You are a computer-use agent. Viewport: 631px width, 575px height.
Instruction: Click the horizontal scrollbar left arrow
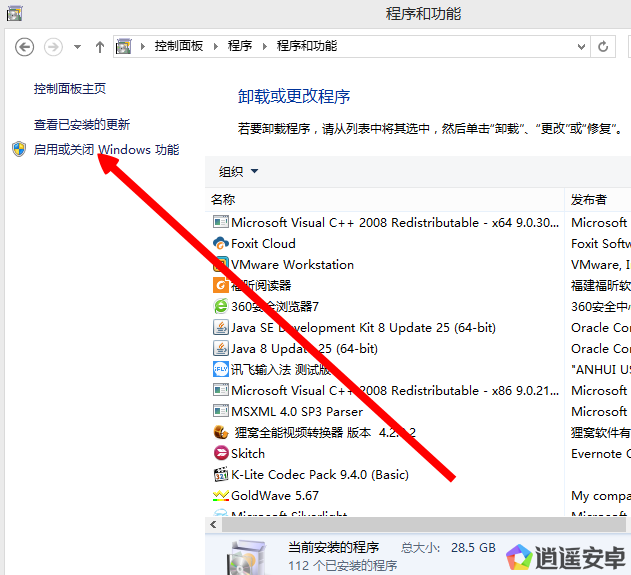(213, 524)
